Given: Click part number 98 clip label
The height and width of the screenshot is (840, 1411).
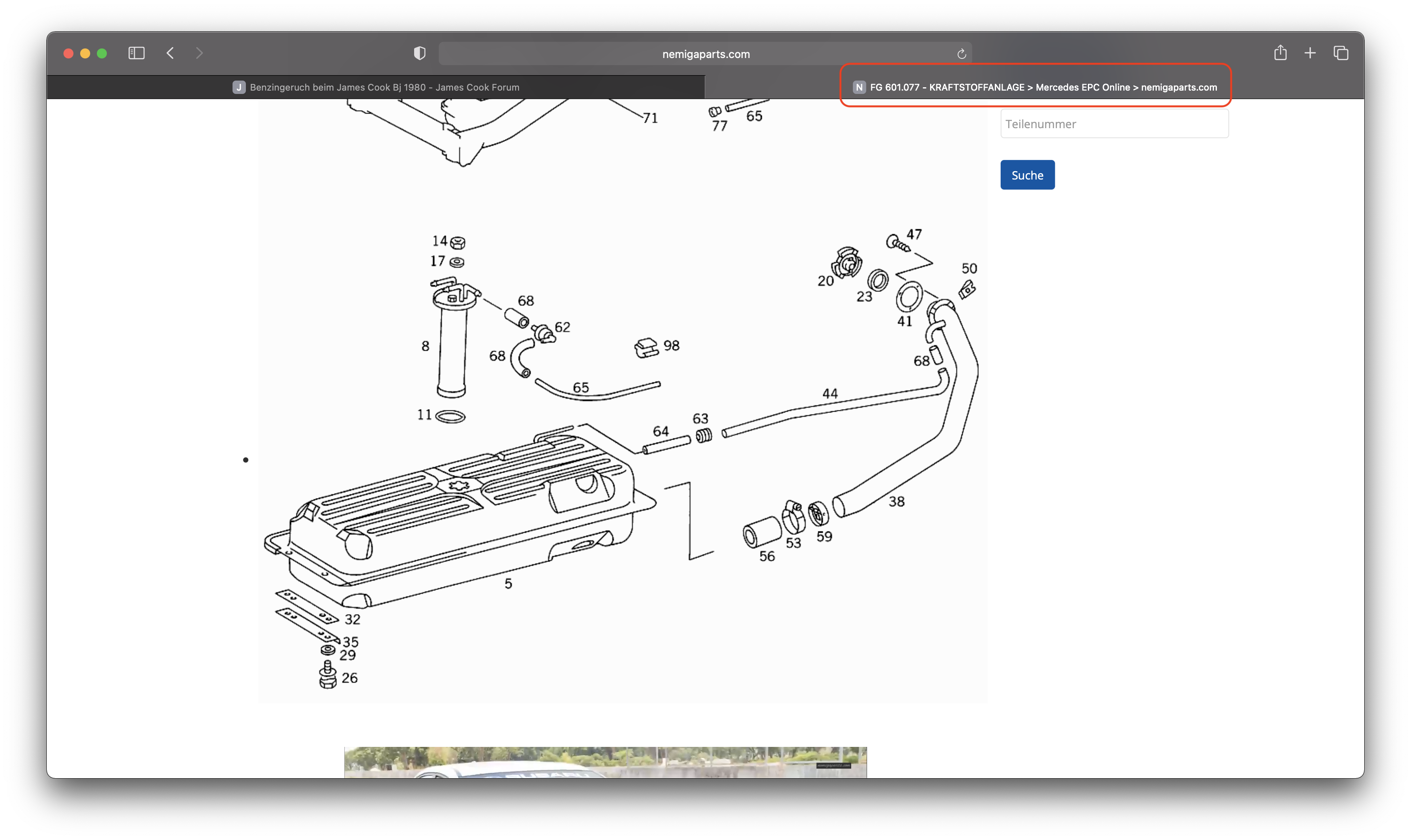Looking at the screenshot, I should [671, 346].
